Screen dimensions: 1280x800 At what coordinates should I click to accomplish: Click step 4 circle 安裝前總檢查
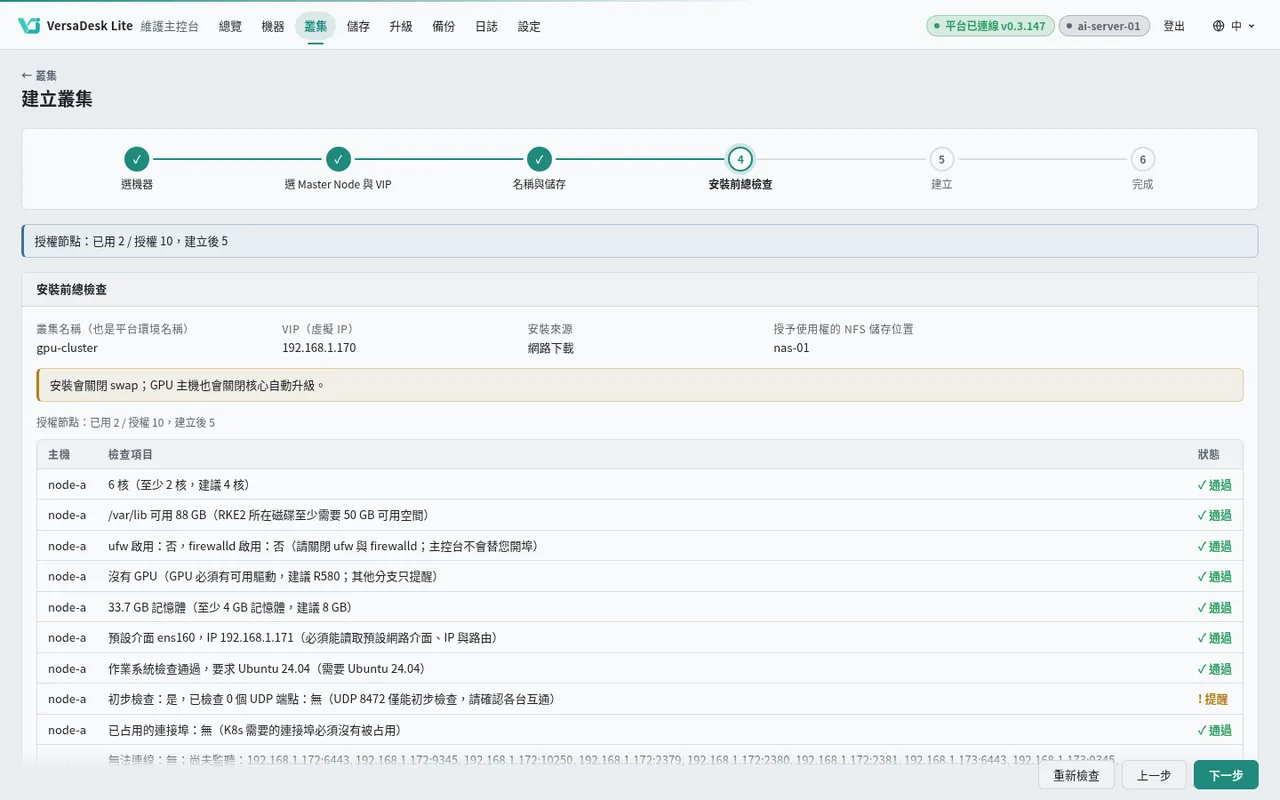[x=740, y=159]
